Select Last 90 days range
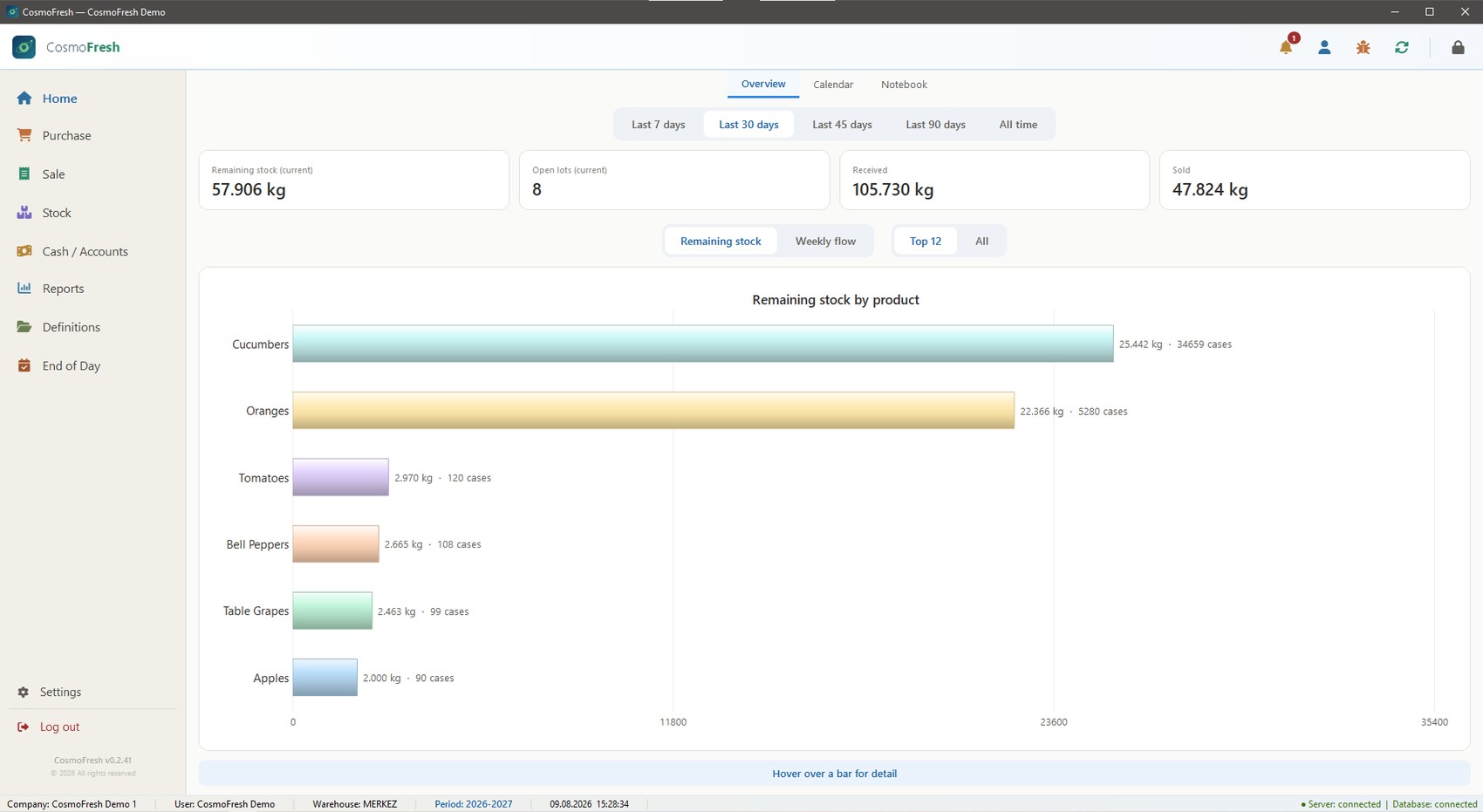 pos(935,125)
